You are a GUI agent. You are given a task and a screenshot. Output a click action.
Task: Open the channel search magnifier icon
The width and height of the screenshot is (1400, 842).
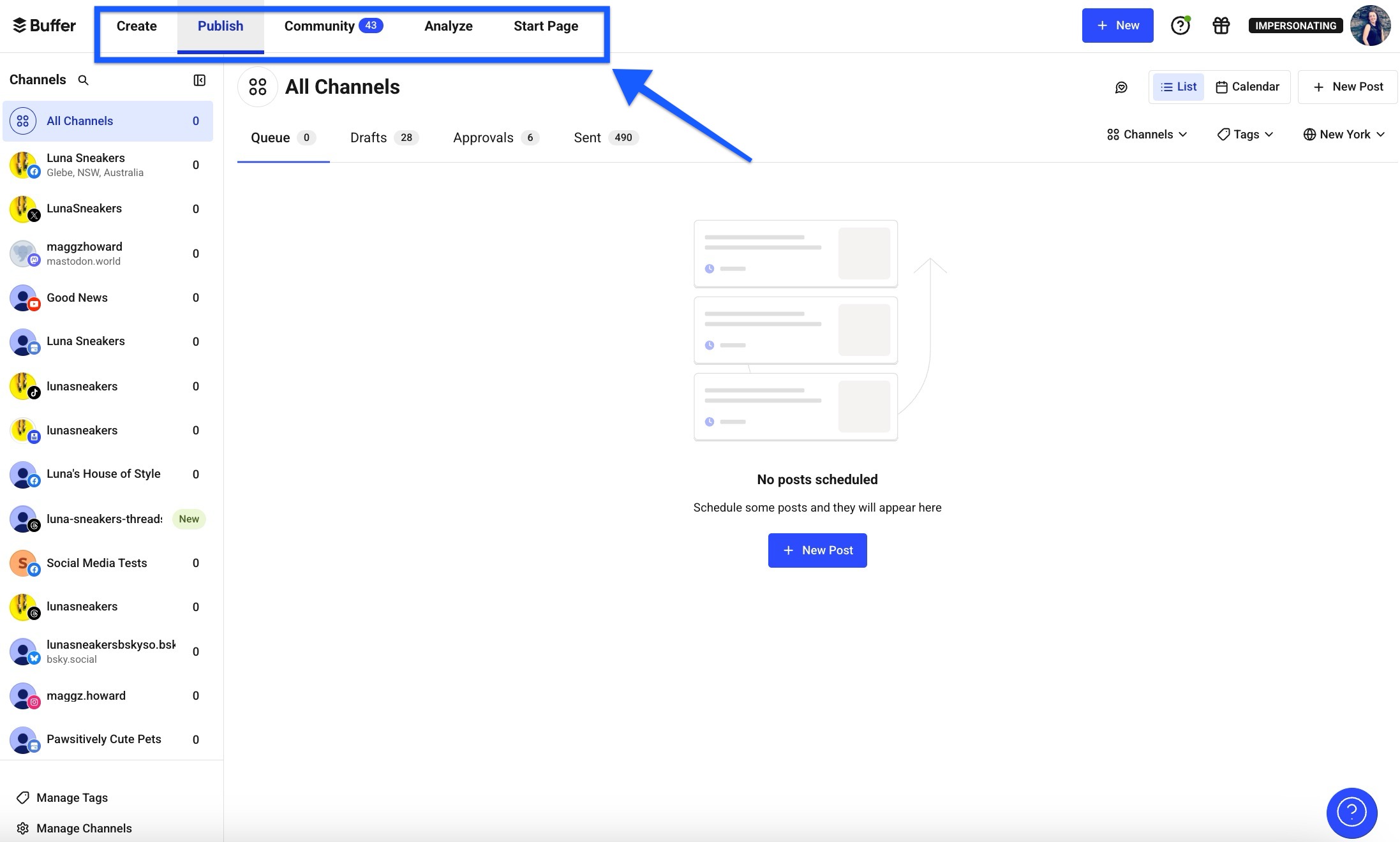(84, 80)
